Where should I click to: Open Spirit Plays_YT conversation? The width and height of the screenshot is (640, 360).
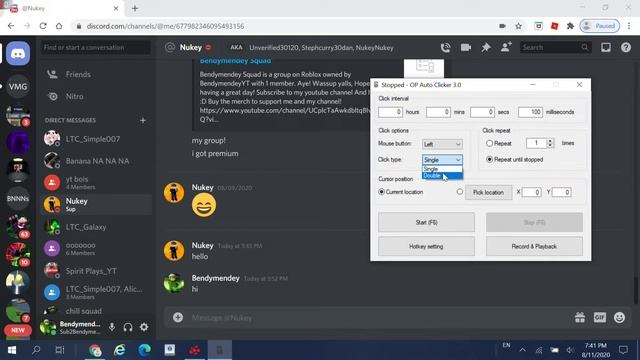pyautogui.click(x=96, y=271)
